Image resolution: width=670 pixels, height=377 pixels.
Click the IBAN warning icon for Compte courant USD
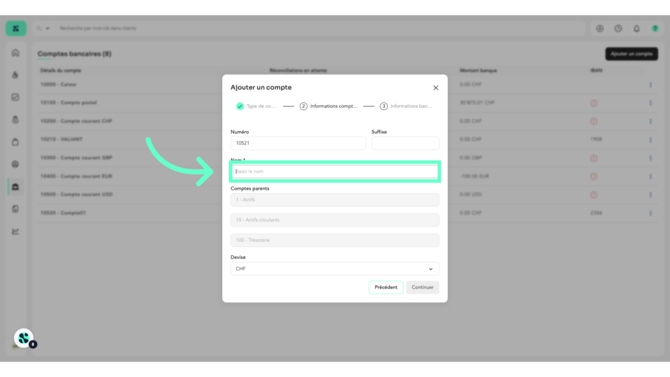pyautogui.click(x=594, y=194)
